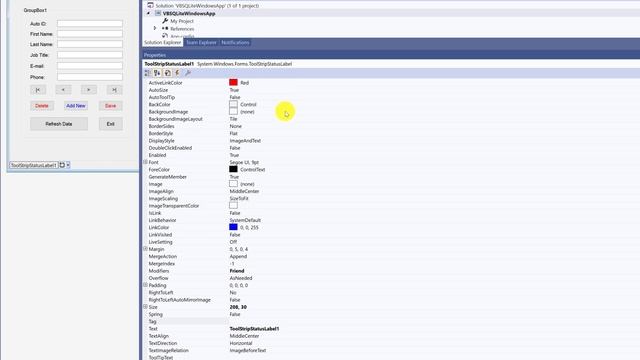
Task: Click the next-record navigation button
Action: [89, 90]
